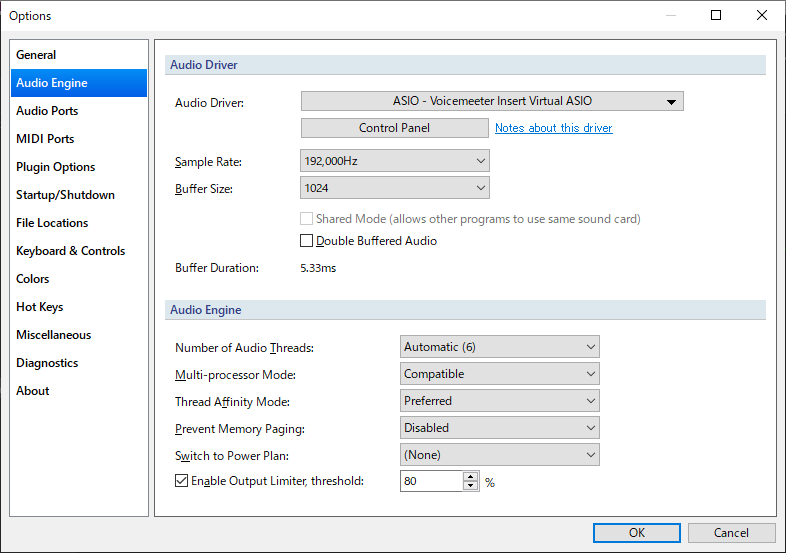
Task: Open Number of Audio Threads dropdown
Action: 499,347
